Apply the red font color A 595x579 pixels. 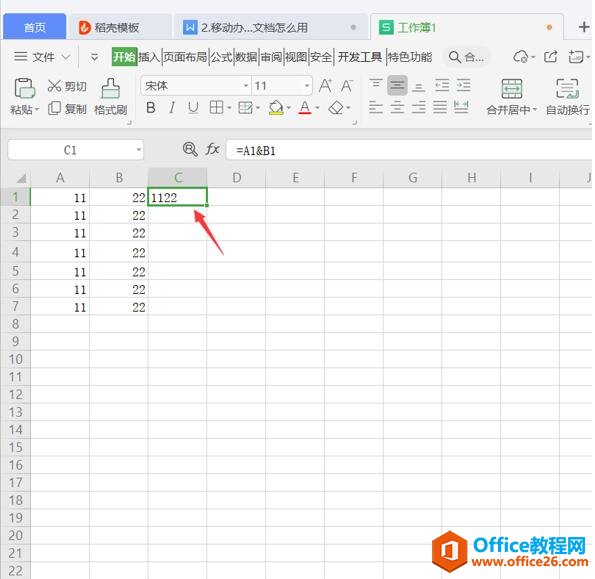pyautogui.click(x=305, y=108)
